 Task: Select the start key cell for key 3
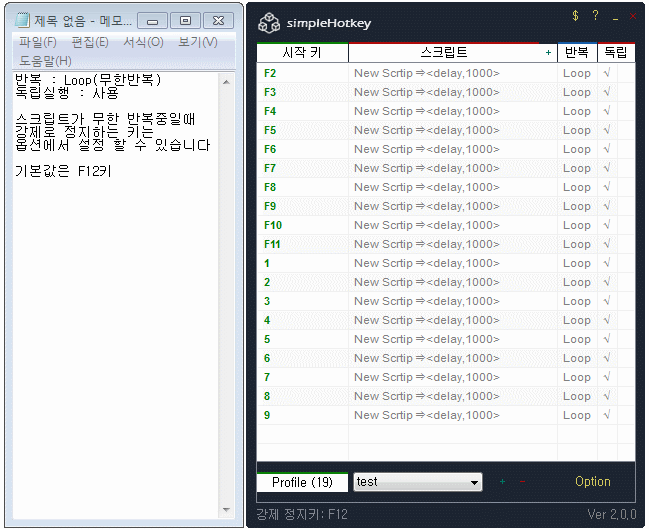pos(303,301)
